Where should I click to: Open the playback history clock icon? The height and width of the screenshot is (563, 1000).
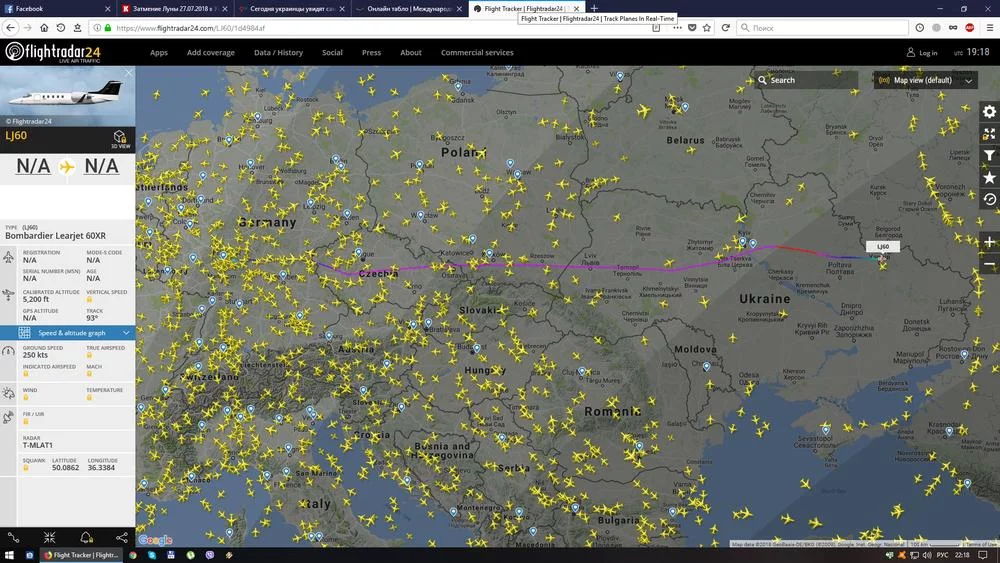(989, 199)
